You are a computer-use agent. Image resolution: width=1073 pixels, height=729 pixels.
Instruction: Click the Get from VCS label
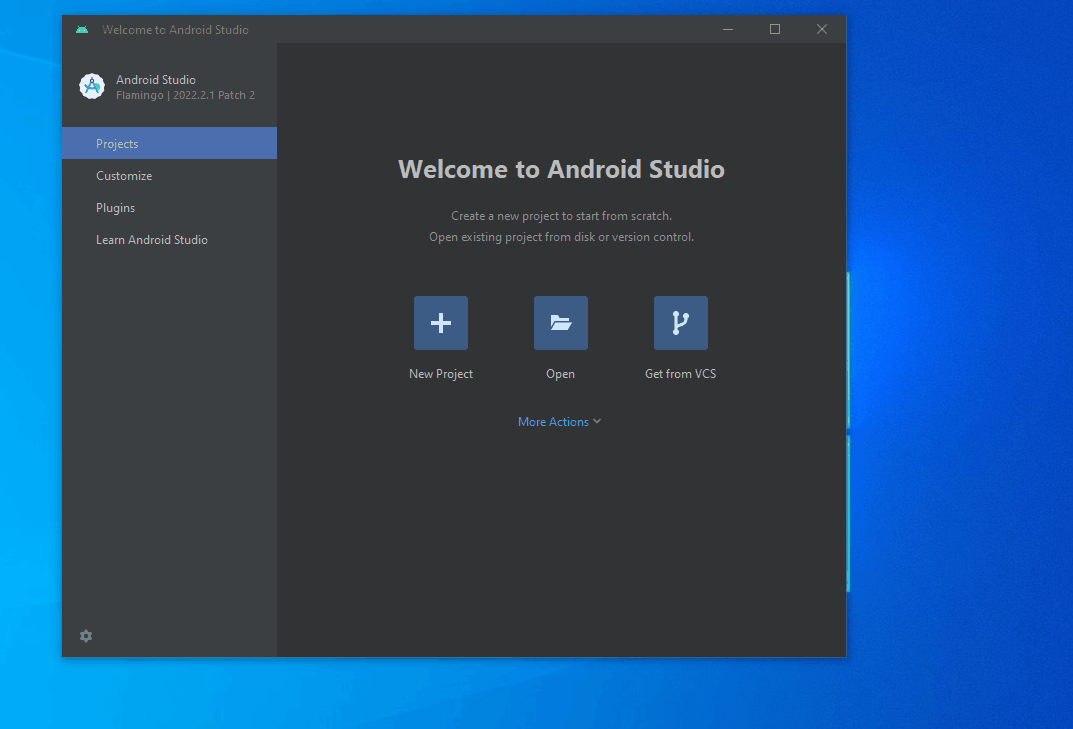[680, 374]
